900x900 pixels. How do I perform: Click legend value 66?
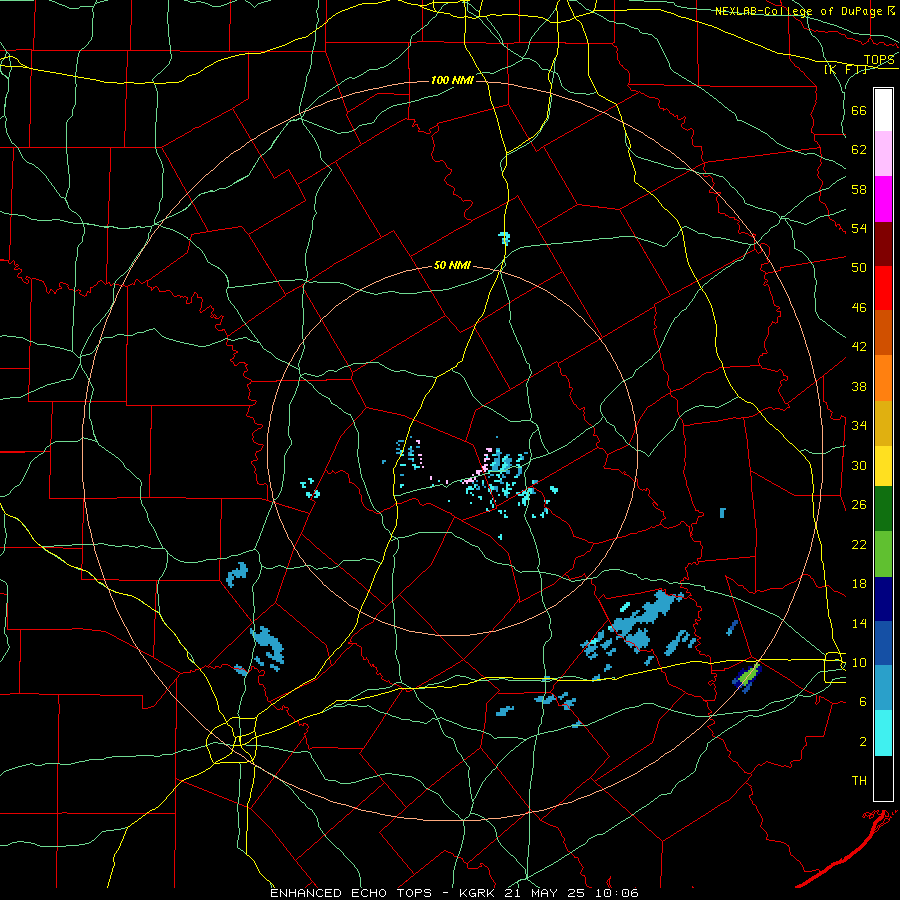point(859,110)
